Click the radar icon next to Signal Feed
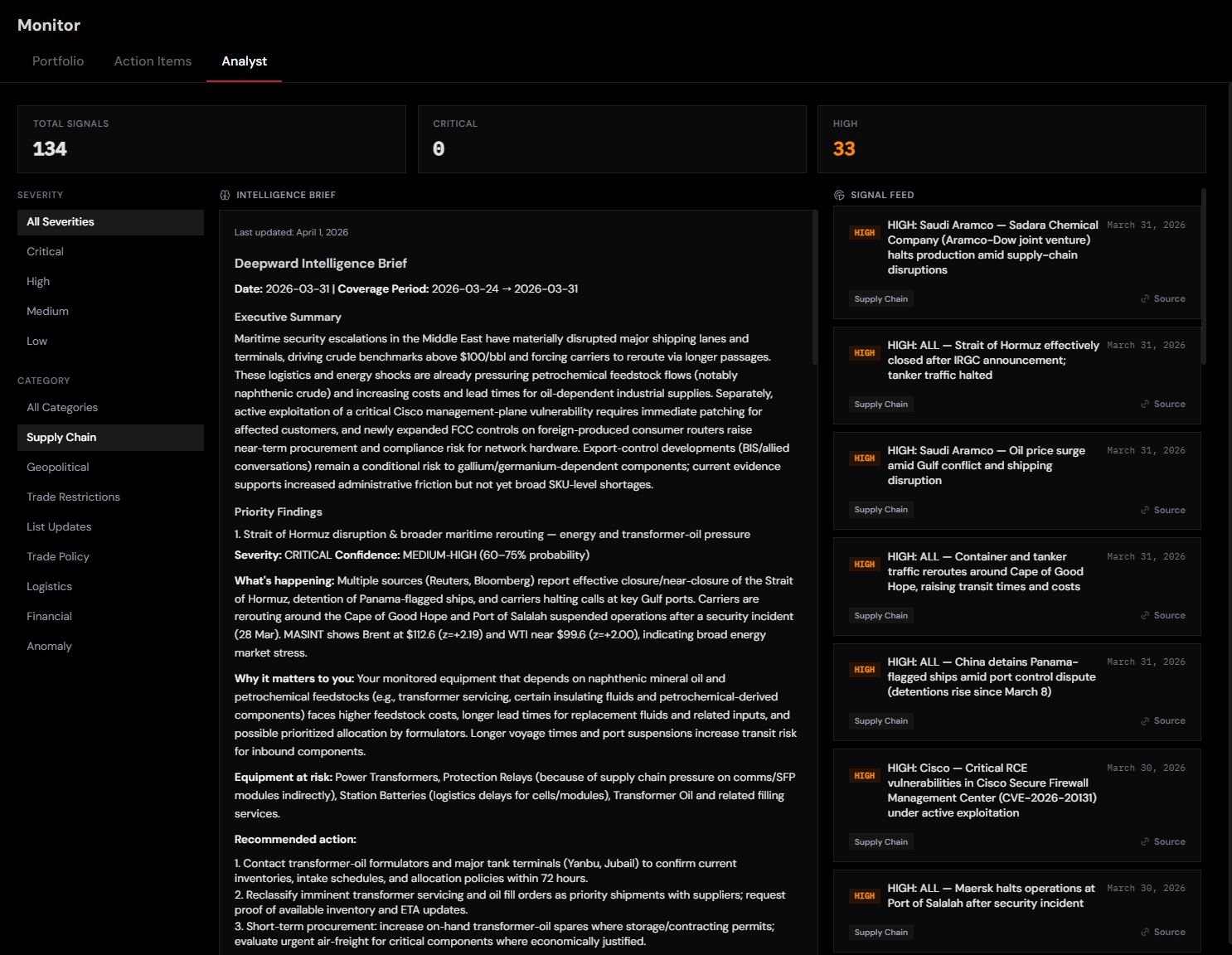Screen dimensions: 1232x955 tap(840, 195)
